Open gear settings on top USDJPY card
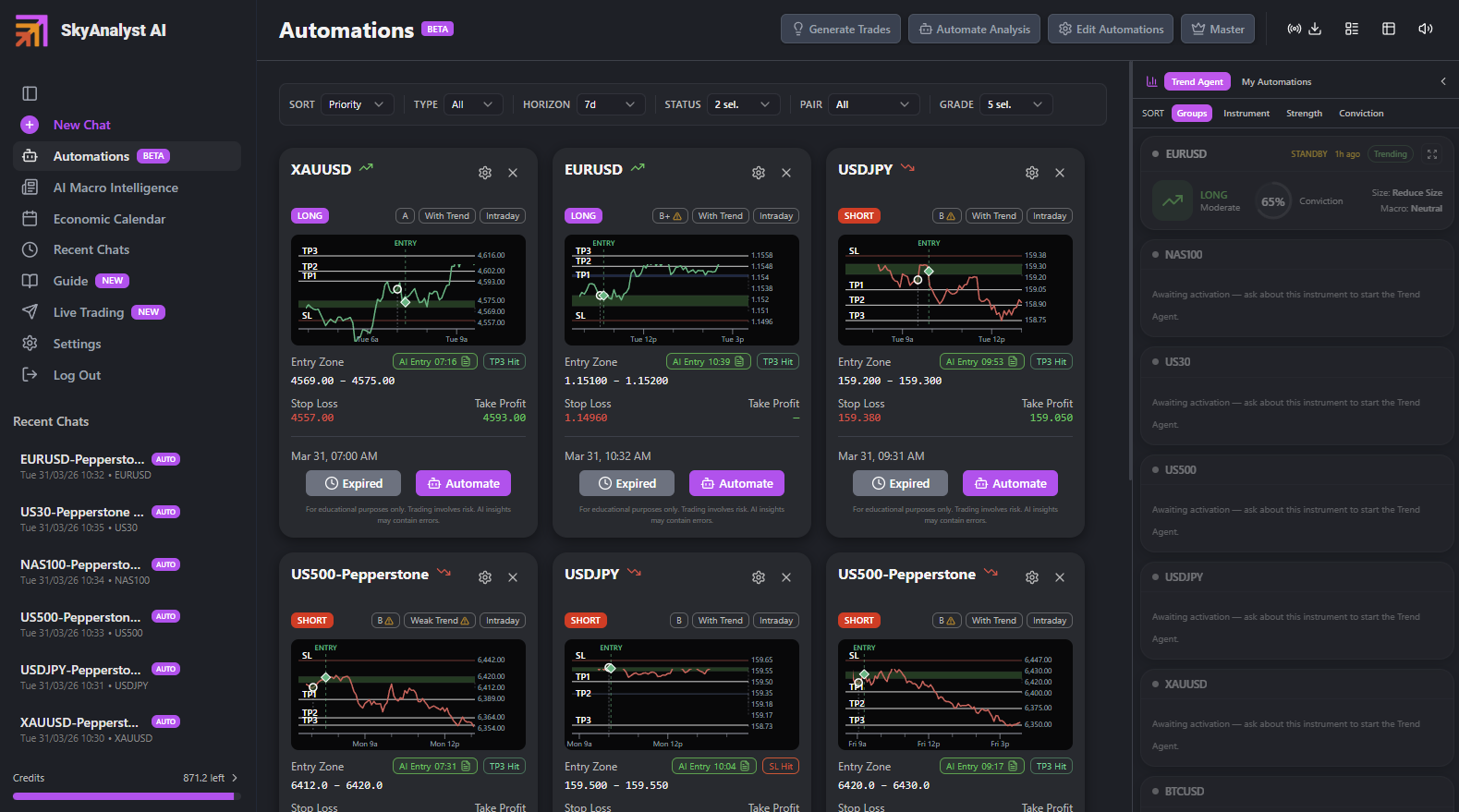1459x812 pixels. click(1032, 173)
